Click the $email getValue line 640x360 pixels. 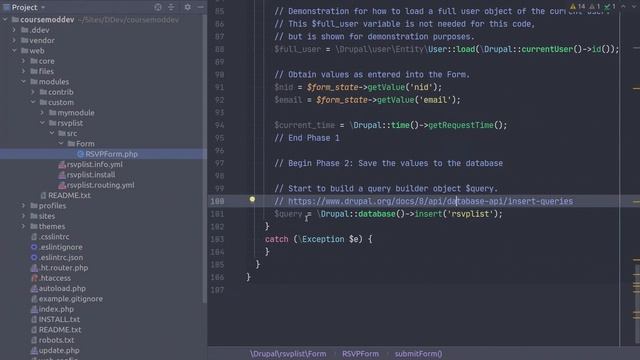[367, 100]
